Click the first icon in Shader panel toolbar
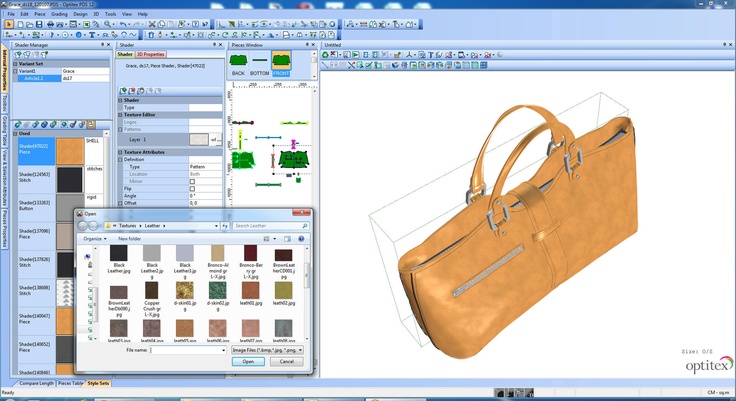 (x=123, y=91)
